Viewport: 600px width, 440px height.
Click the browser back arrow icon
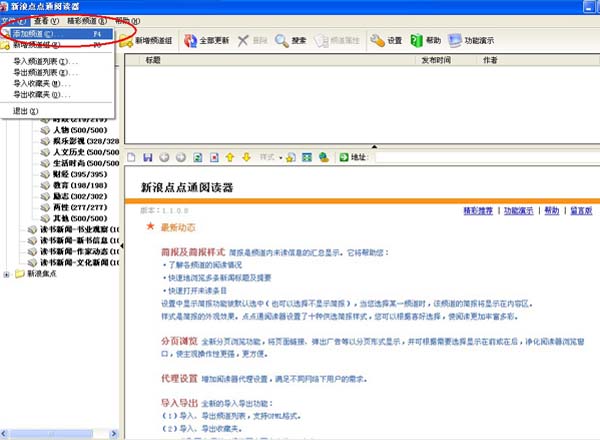[165, 157]
